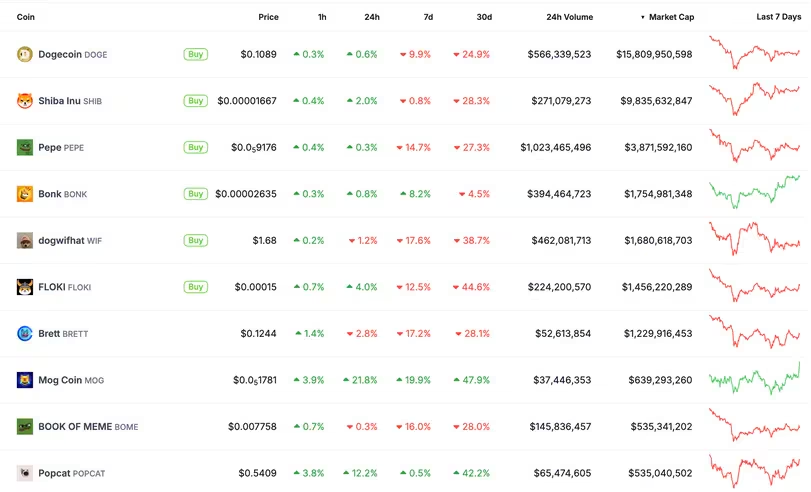Click the Popcat coin logo

point(25,473)
